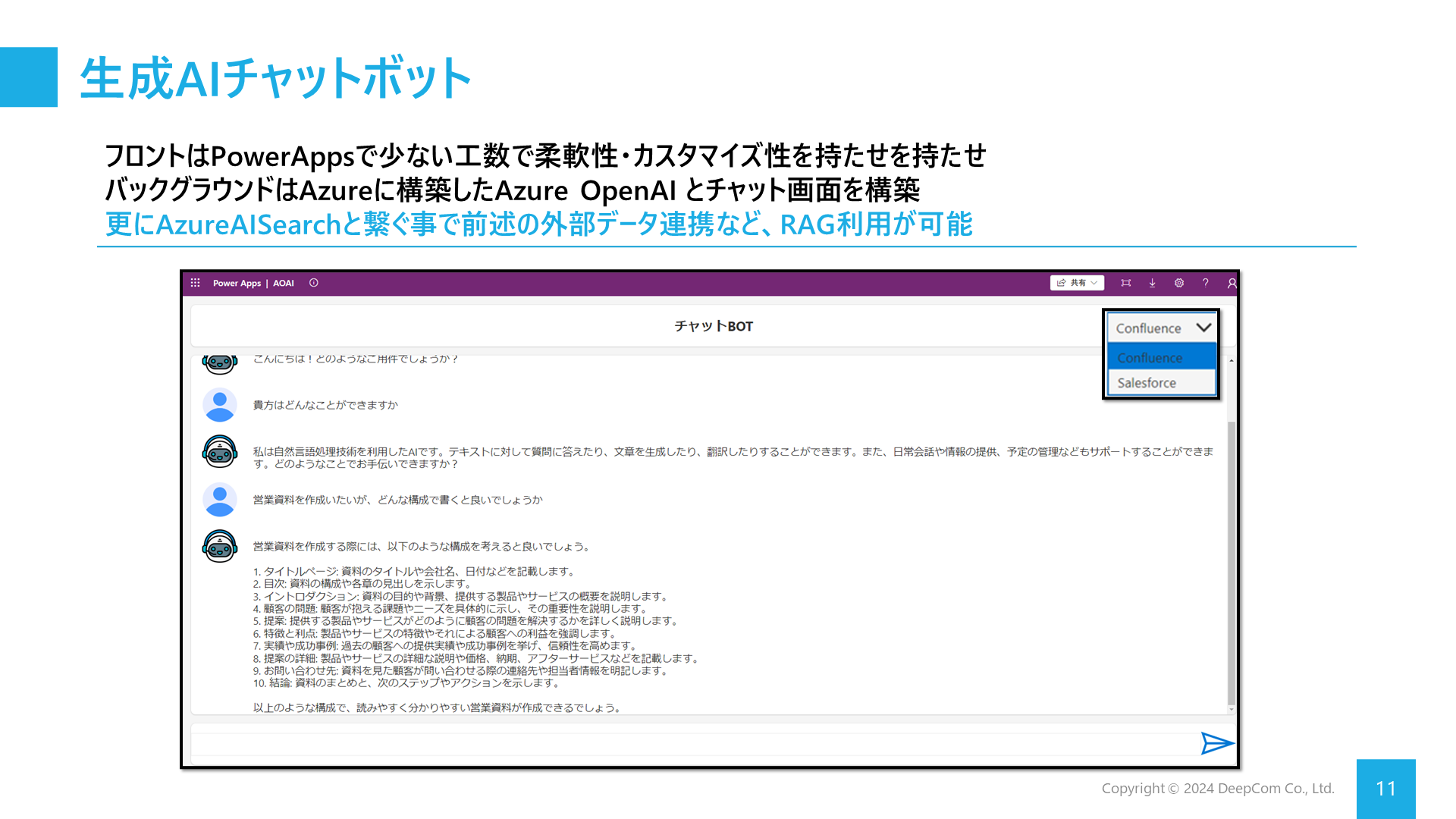This screenshot has width=1456, height=819.
Task: Click the fit-to-screen icon in header
Action: [x=1126, y=283]
